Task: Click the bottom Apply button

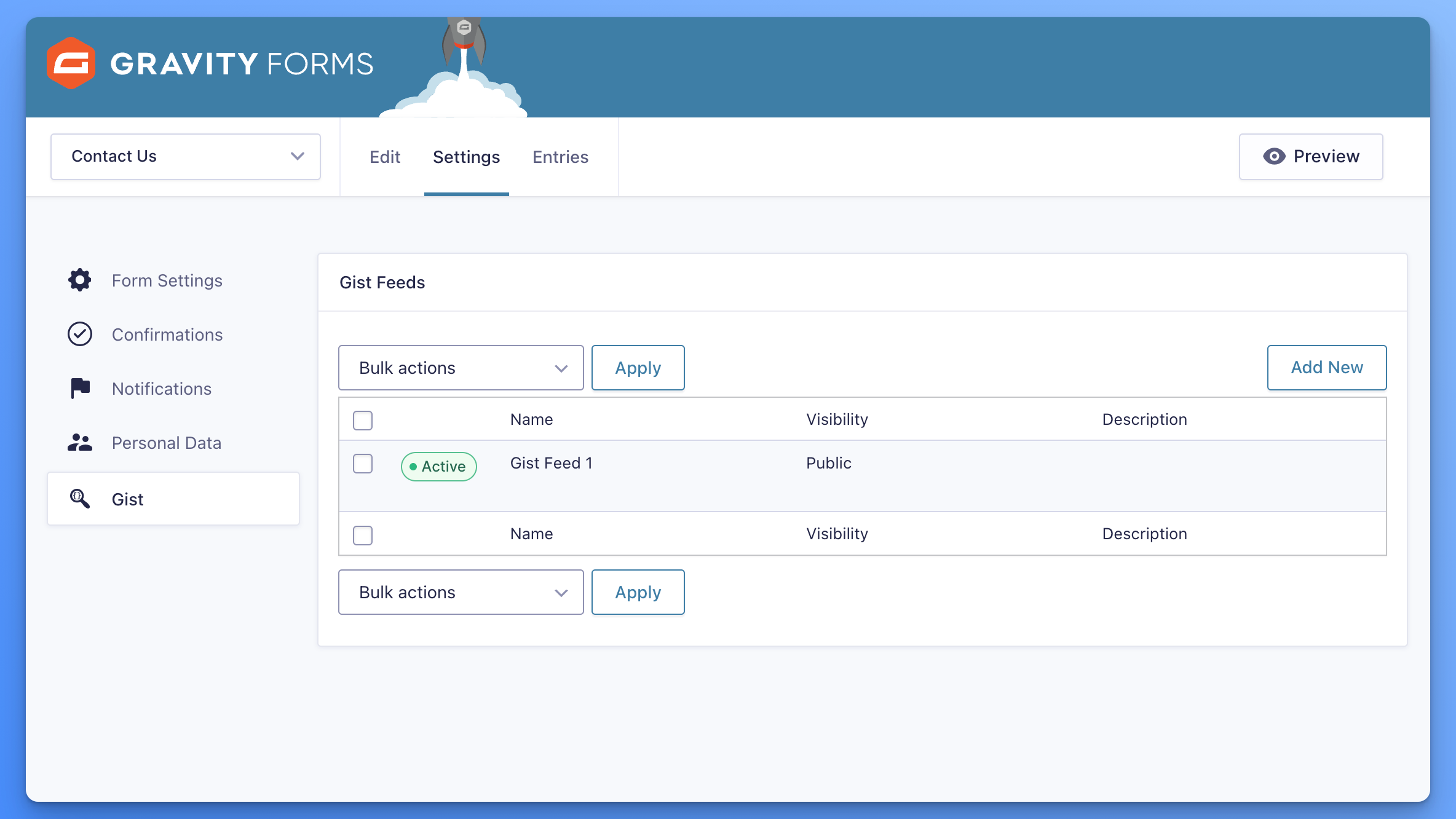Action: tap(638, 592)
